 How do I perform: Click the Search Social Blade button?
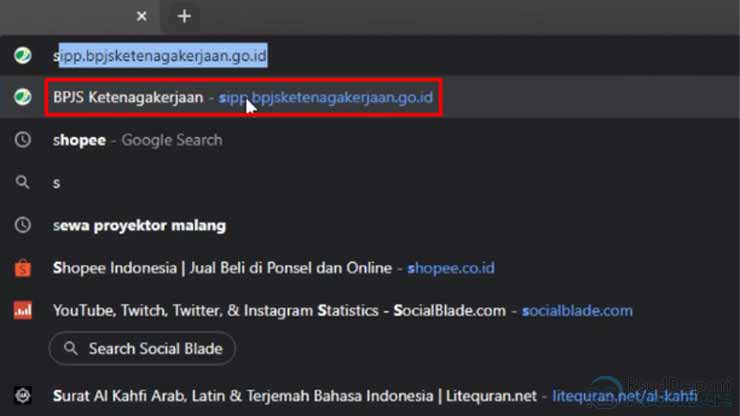[142, 348]
